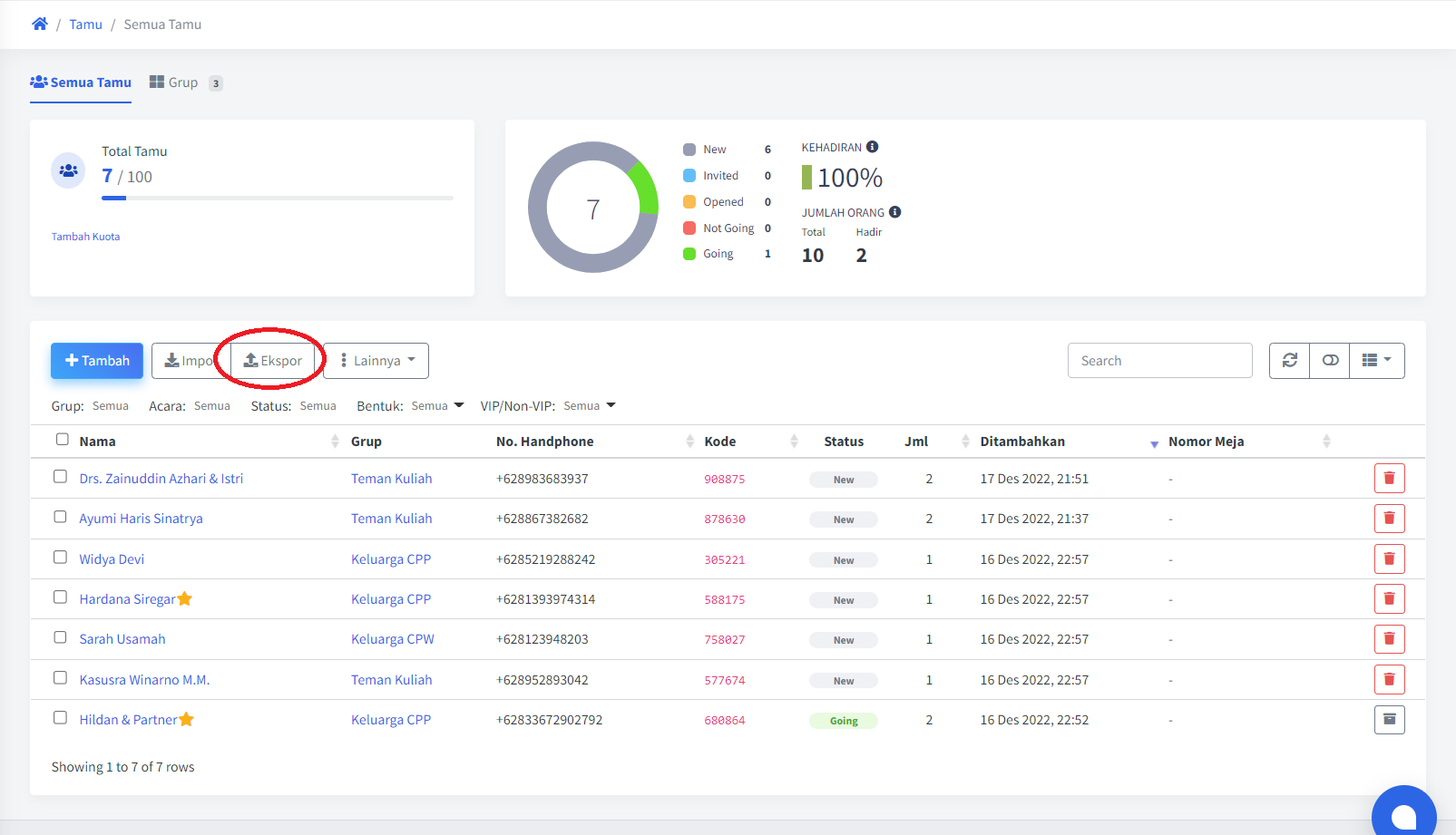Open guest Widya Devi
This screenshot has height=835, width=1456.
pos(112,559)
